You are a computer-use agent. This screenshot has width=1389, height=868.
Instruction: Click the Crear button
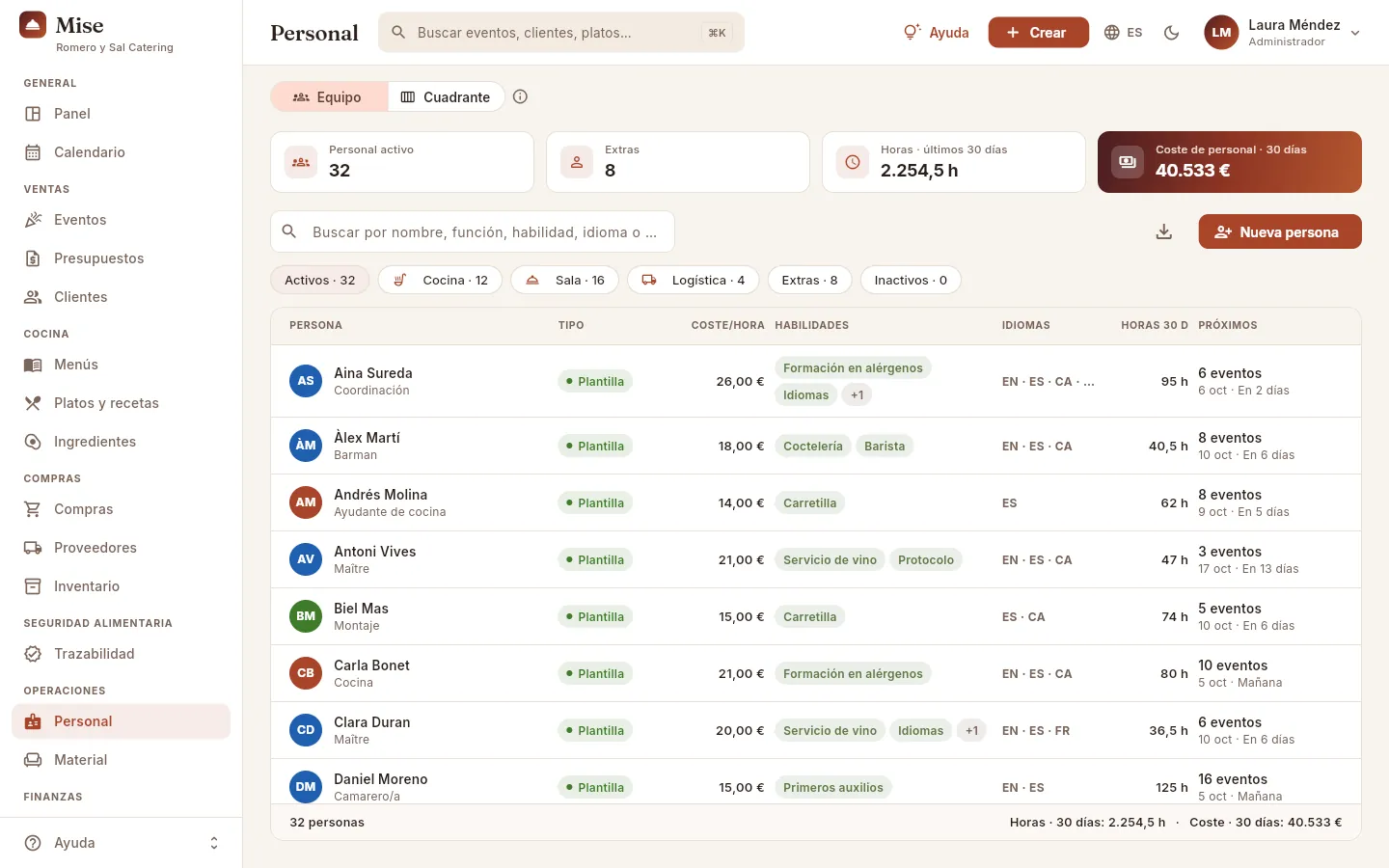tap(1038, 33)
